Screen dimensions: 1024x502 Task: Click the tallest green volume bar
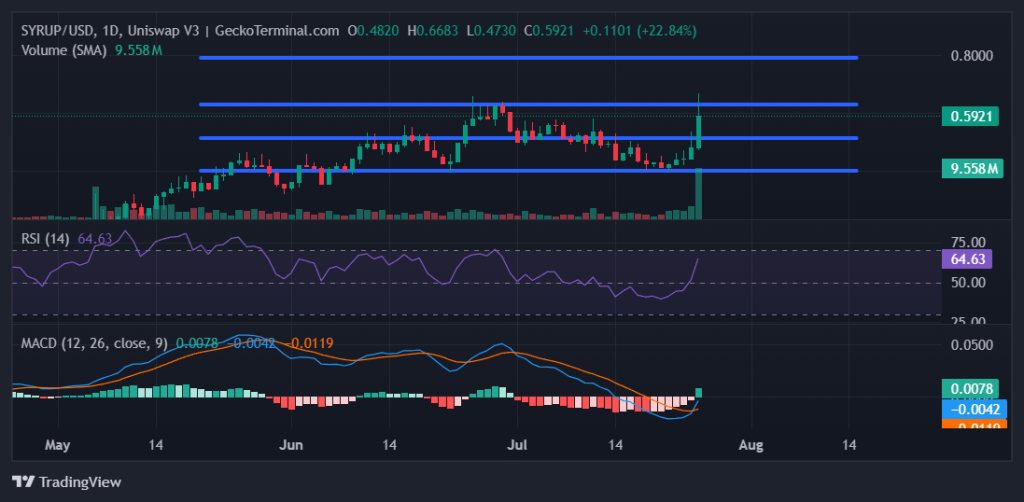pos(698,194)
